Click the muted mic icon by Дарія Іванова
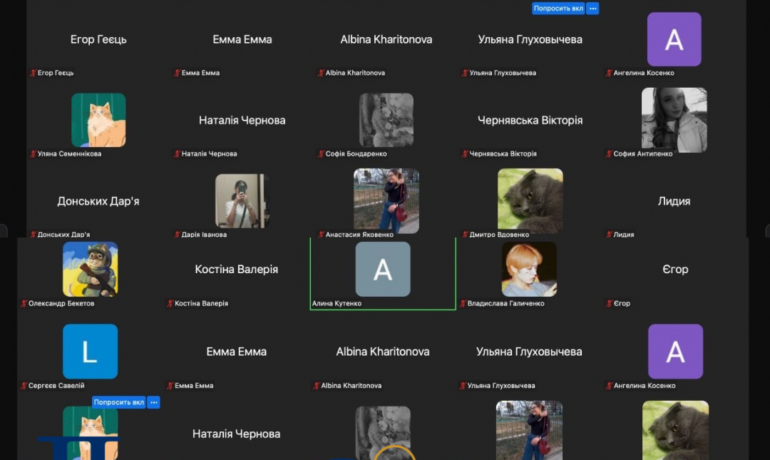Viewport: 770px width, 460px height. click(177, 235)
